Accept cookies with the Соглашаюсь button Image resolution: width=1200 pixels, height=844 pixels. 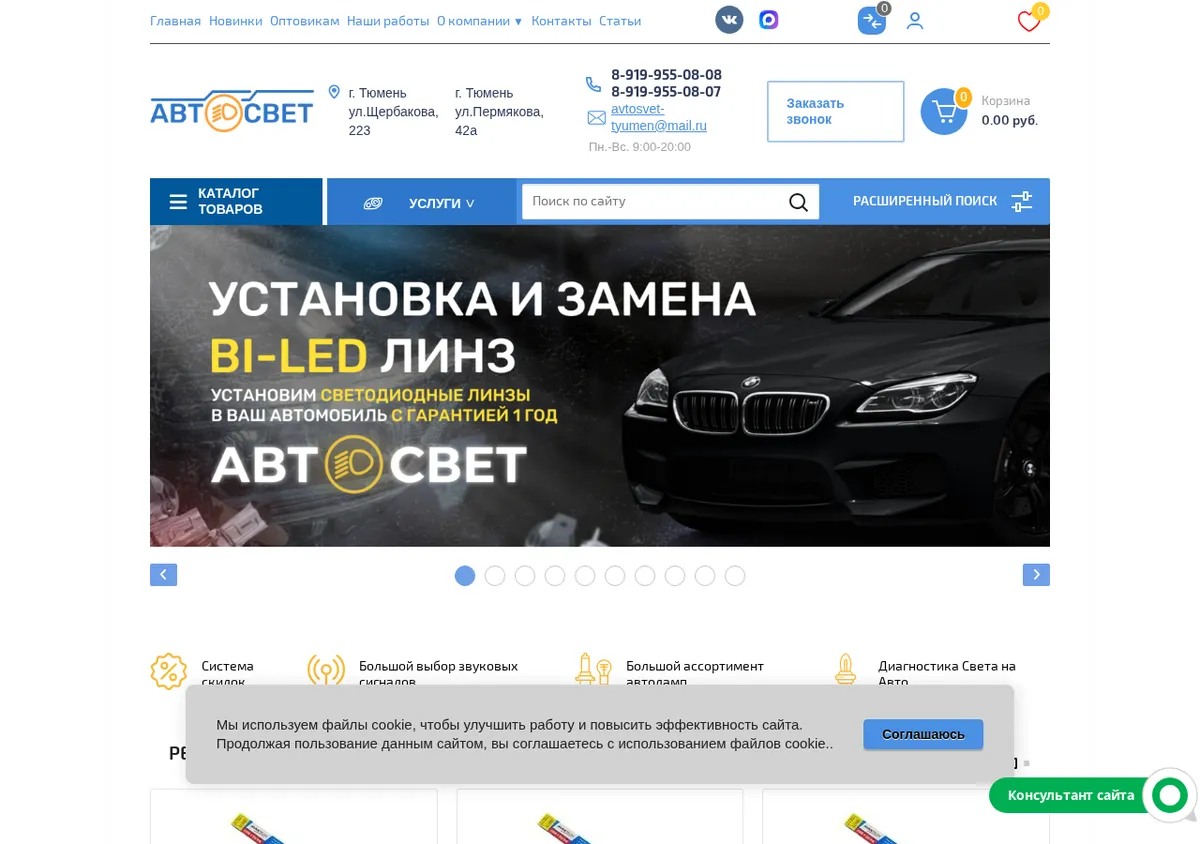923,734
